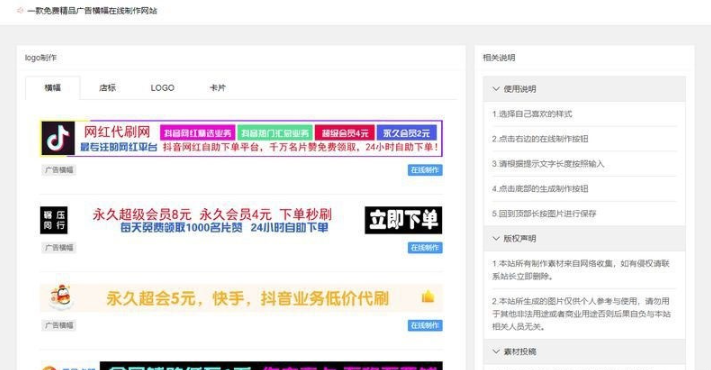
Task: Open the 网红代刷网 banner image
Action: [241, 138]
